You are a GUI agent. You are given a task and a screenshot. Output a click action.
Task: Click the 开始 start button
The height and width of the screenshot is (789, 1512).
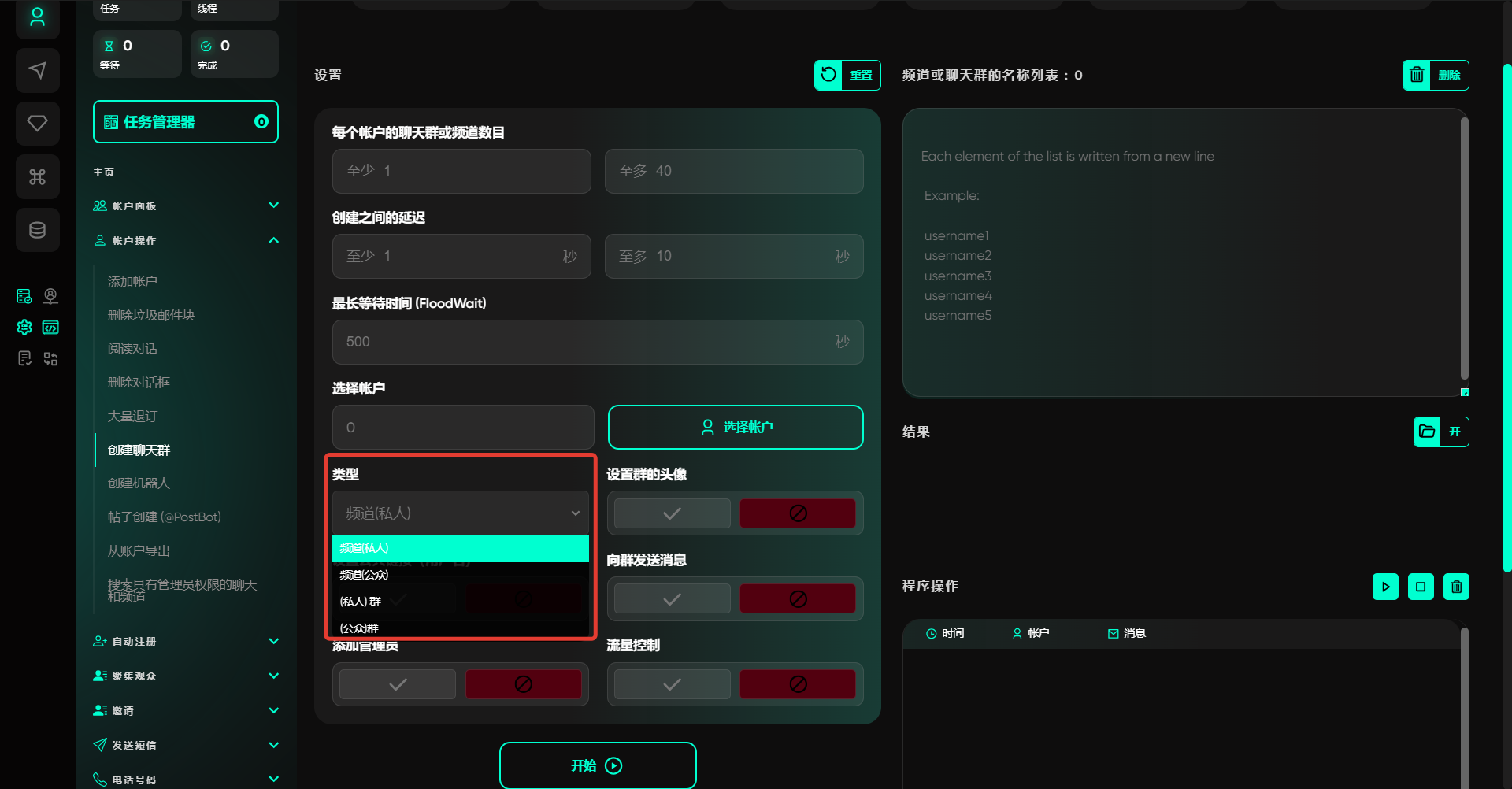pos(597,765)
